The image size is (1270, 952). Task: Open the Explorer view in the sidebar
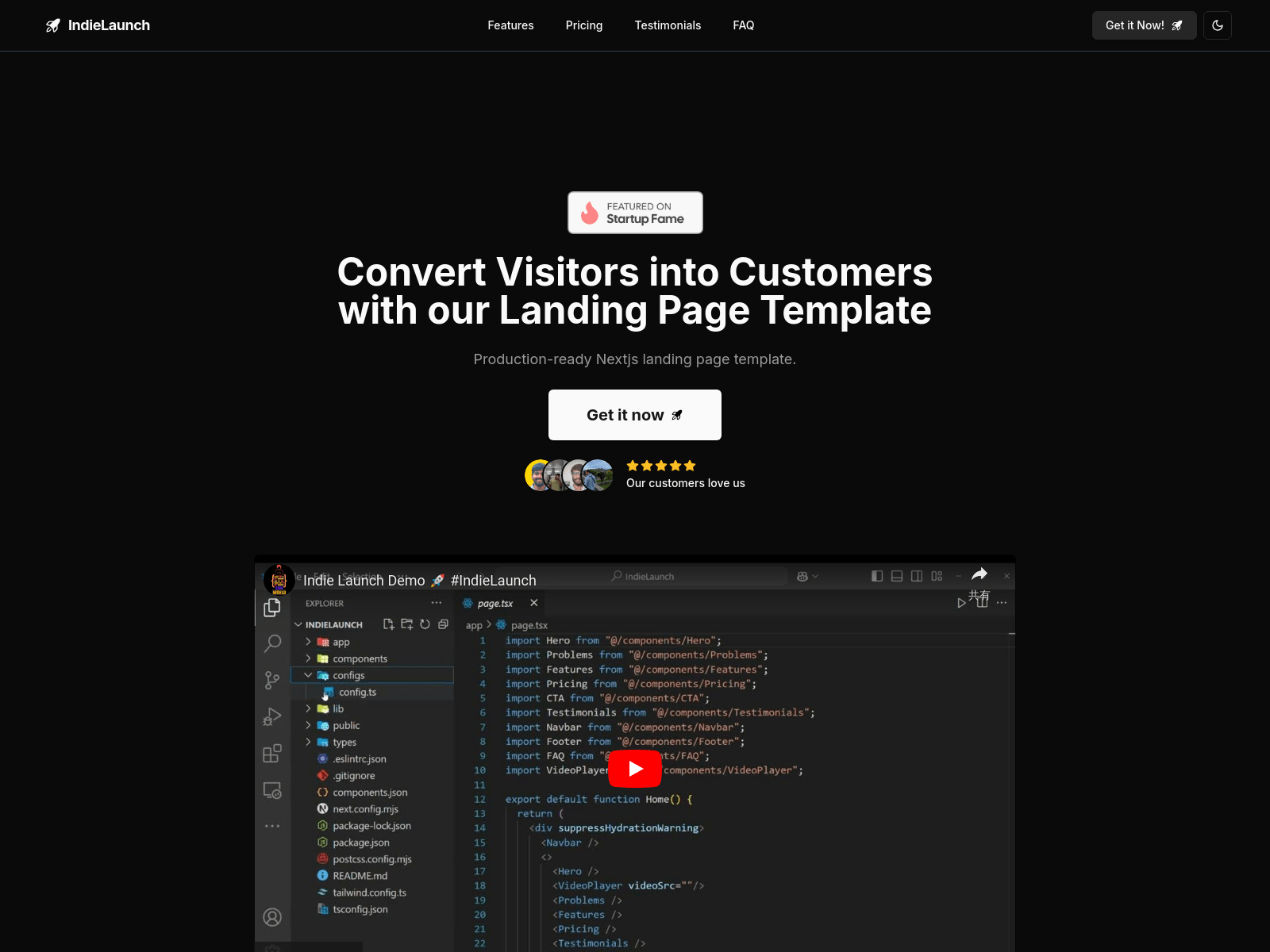point(272,608)
